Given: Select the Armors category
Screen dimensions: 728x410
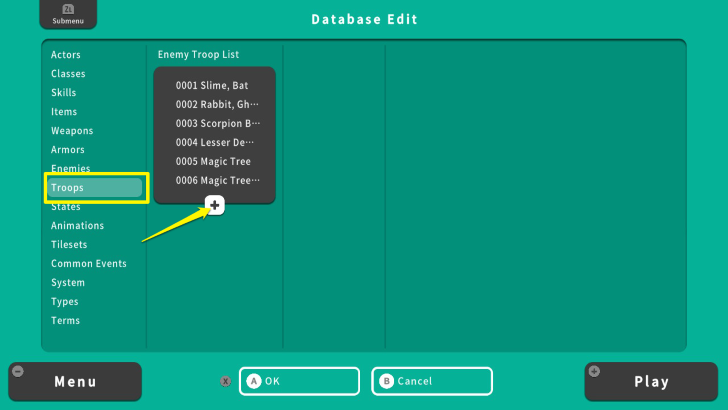Looking at the screenshot, I should click(68, 150).
